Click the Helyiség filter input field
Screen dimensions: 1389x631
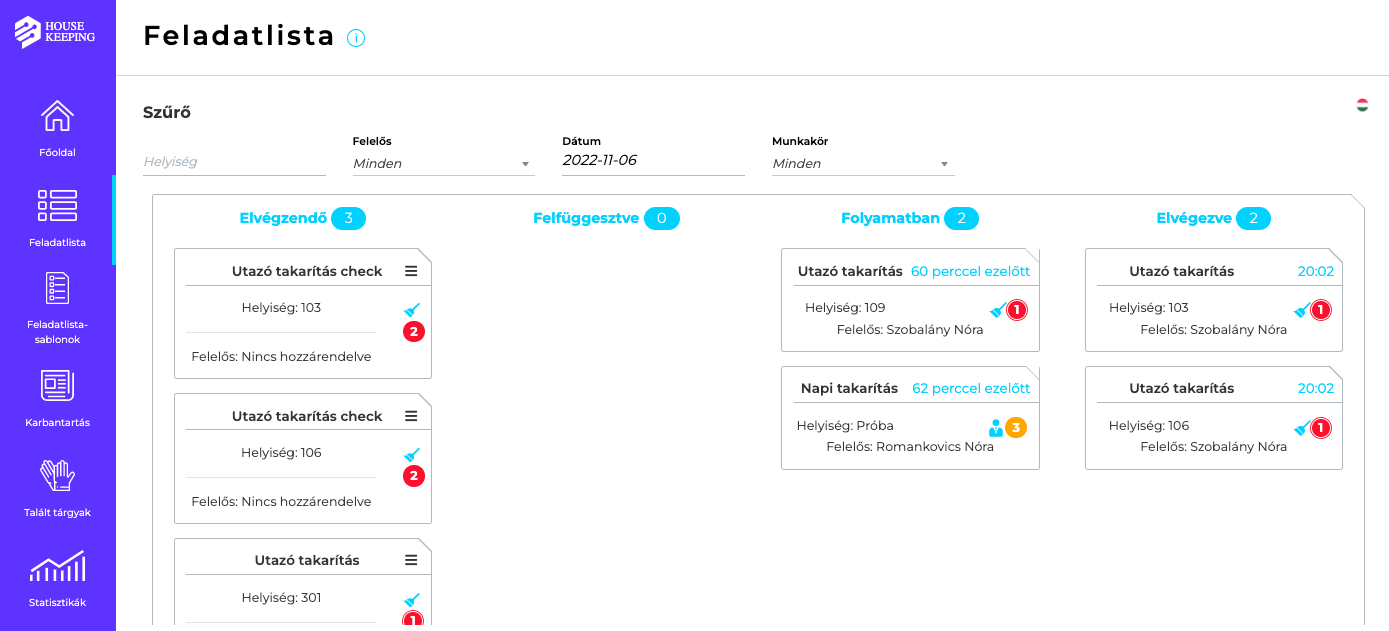(x=234, y=161)
